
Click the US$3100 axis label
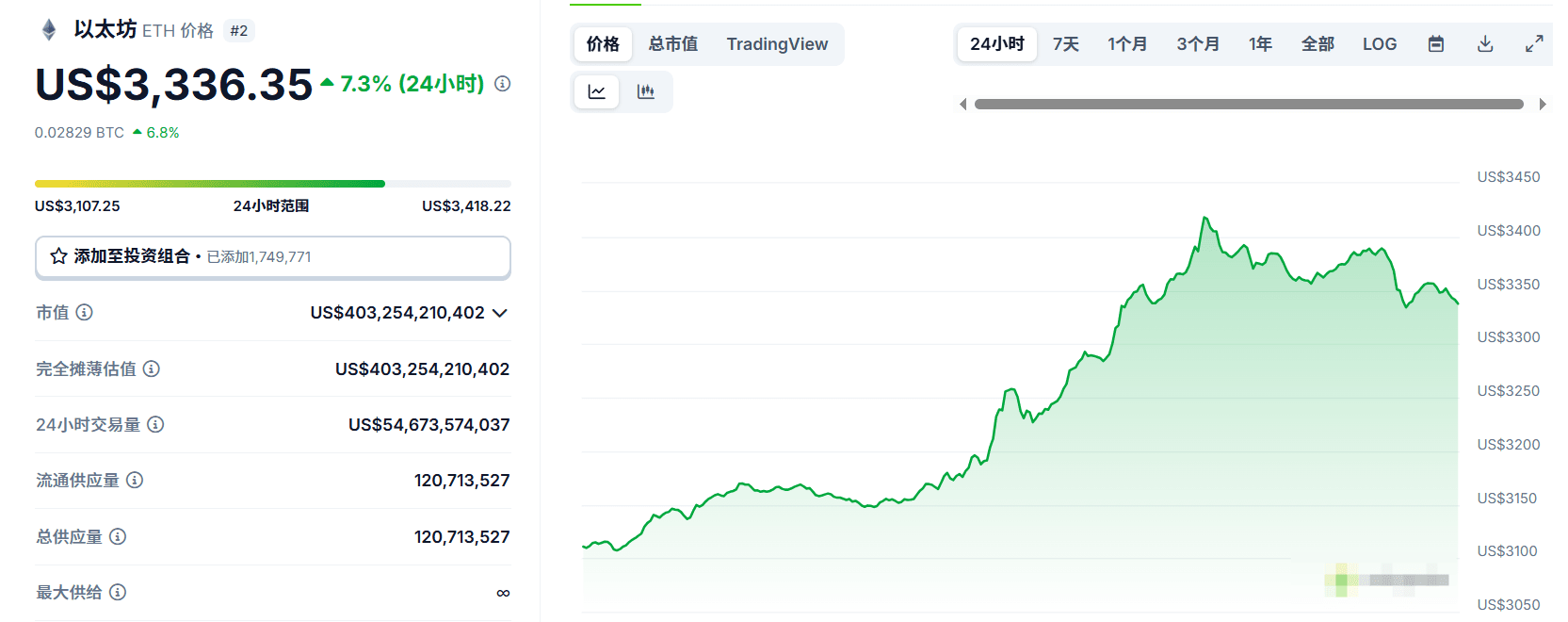[x=1507, y=551]
